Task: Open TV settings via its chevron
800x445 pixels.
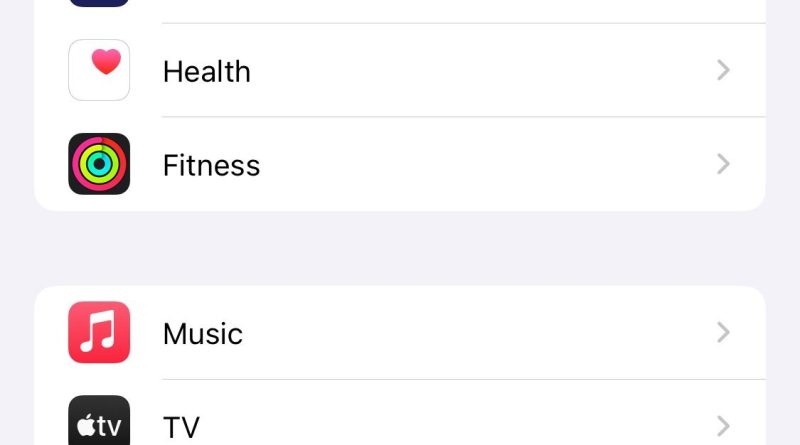Action: tap(723, 426)
